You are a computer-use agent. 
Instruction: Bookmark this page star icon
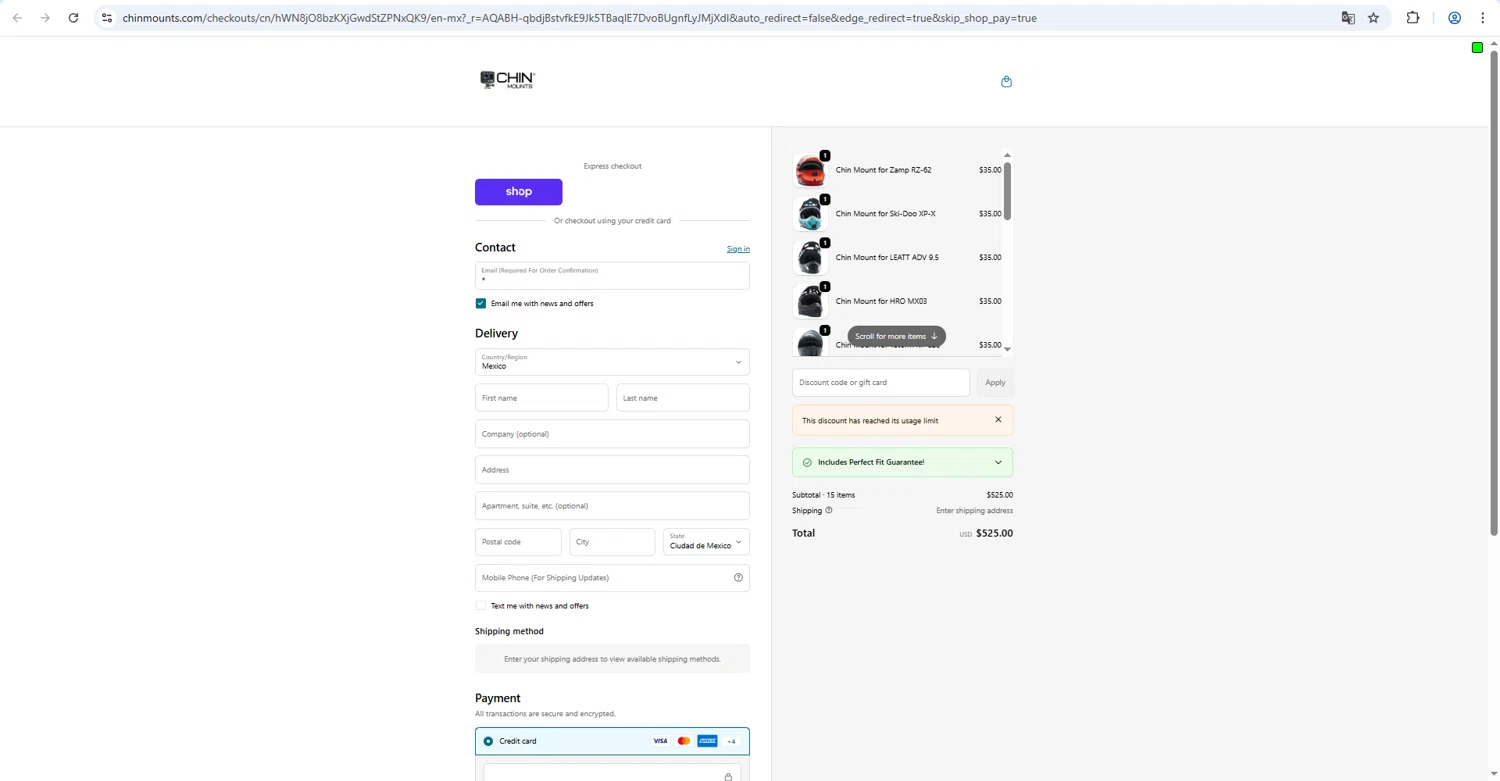[x=1373, y=18]
